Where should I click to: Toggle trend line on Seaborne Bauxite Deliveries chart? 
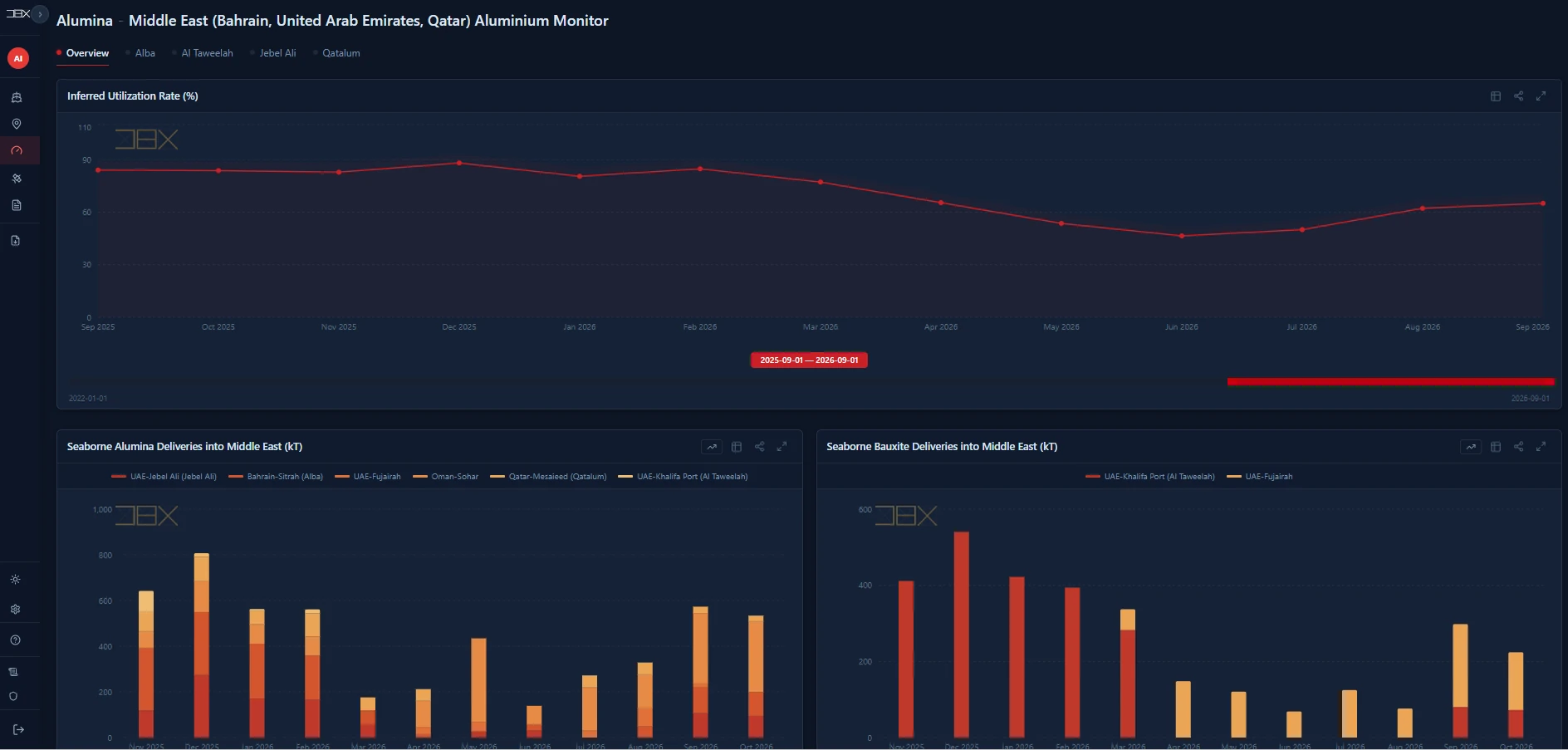pyautogui.click(x=1471, y=447)
